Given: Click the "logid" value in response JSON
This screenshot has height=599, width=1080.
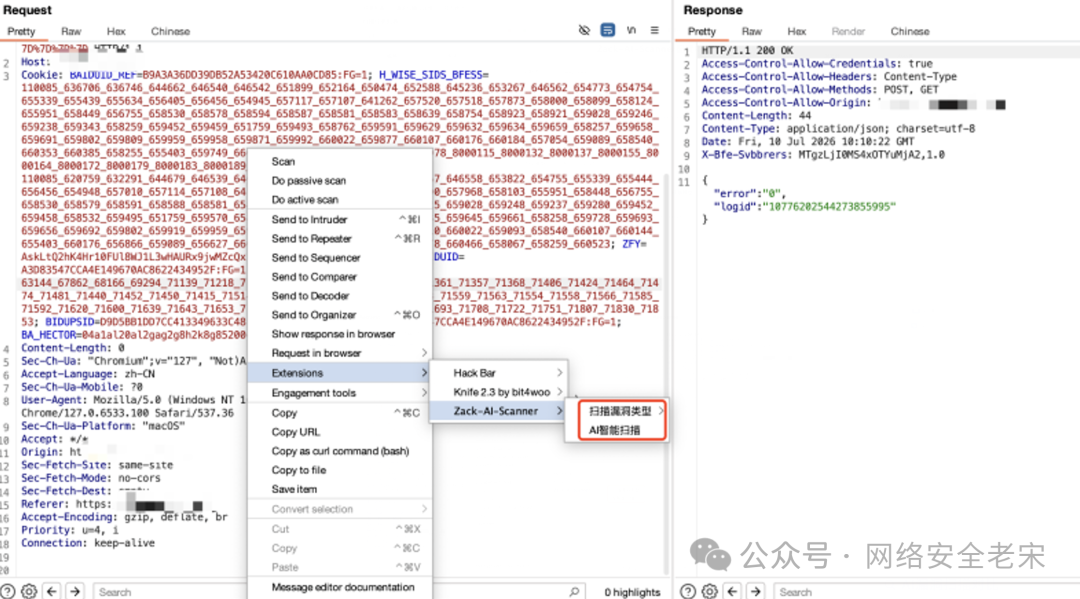Looking at the screenshot, I should [x=832, y=207].
